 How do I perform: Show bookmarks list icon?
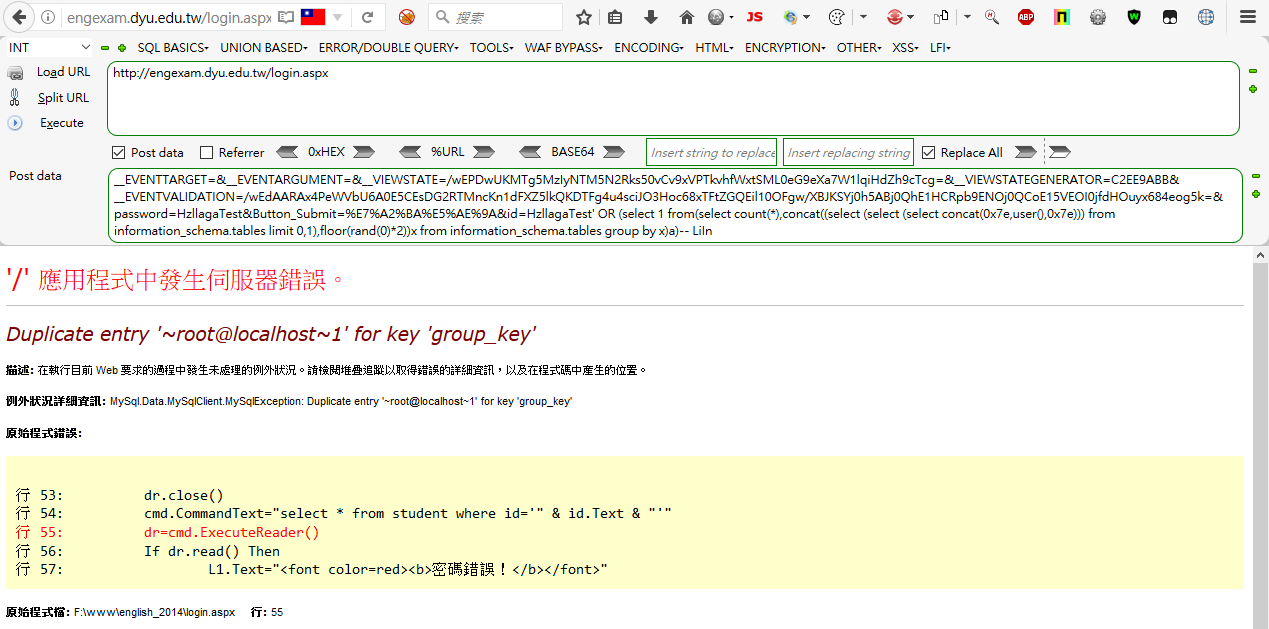[615, 17]
